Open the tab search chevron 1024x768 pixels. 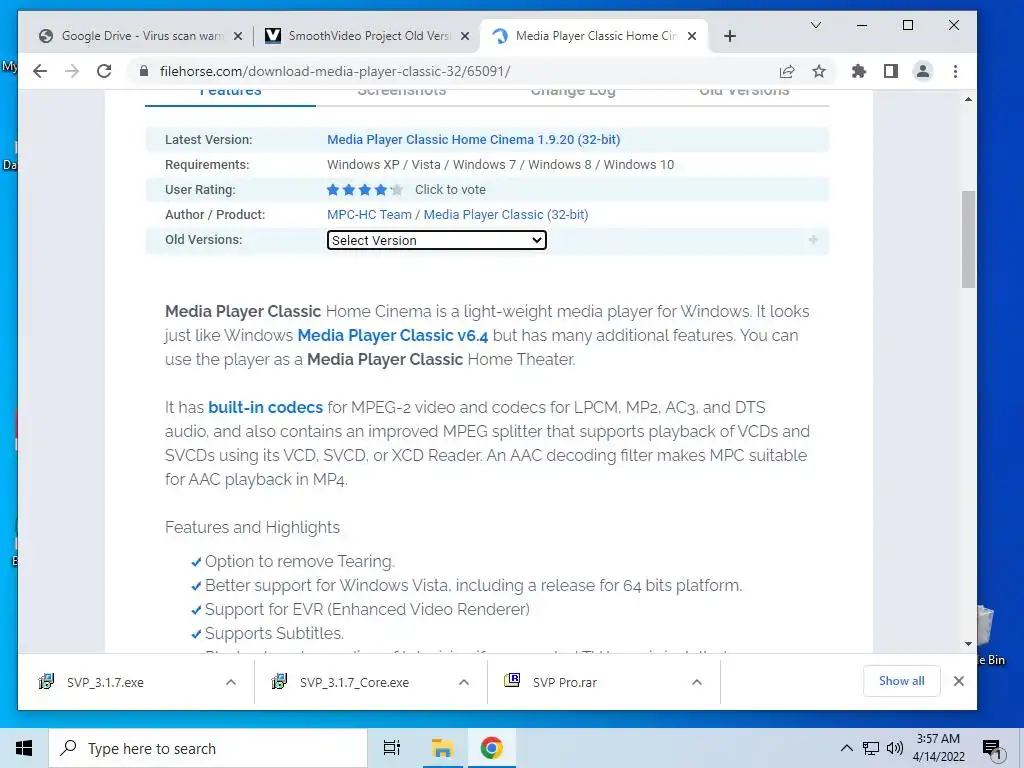816,25
